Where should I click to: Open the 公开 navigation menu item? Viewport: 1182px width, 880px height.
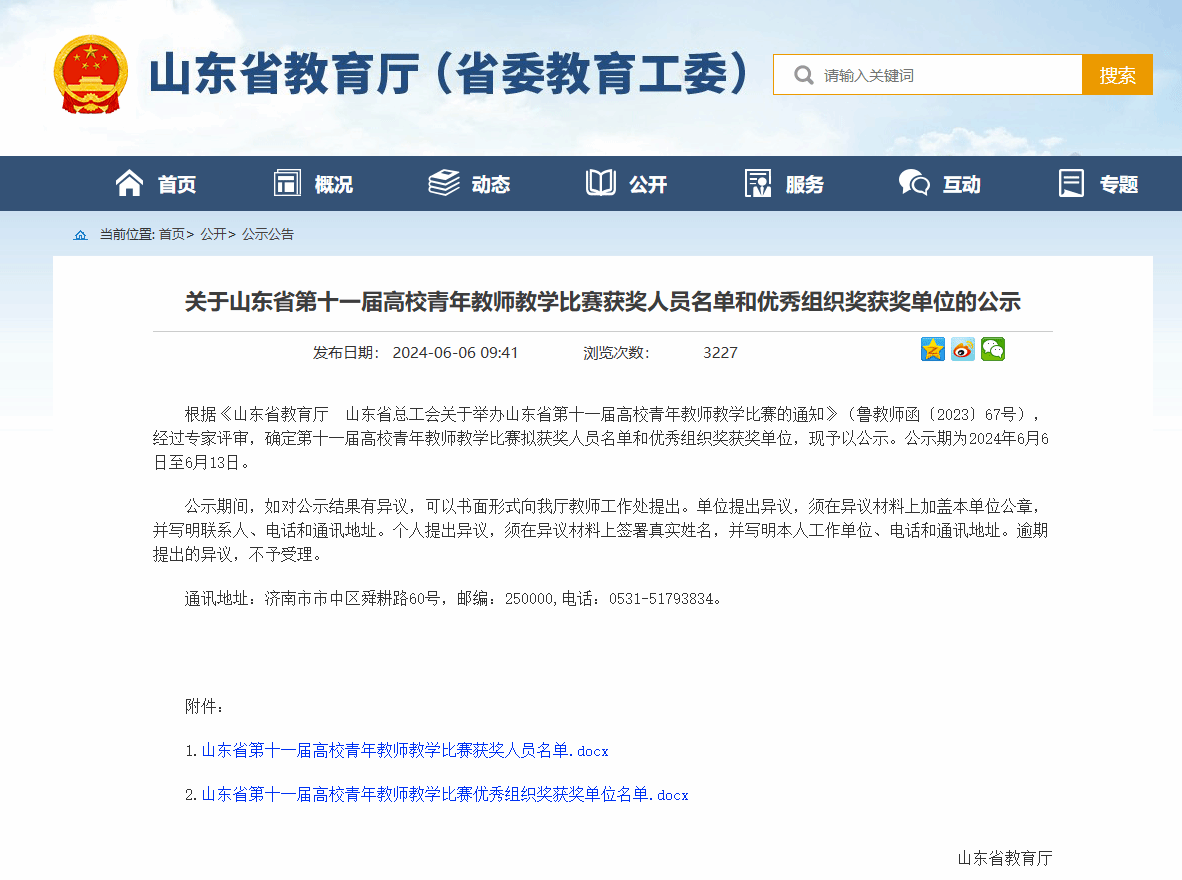tap(648, 184)
